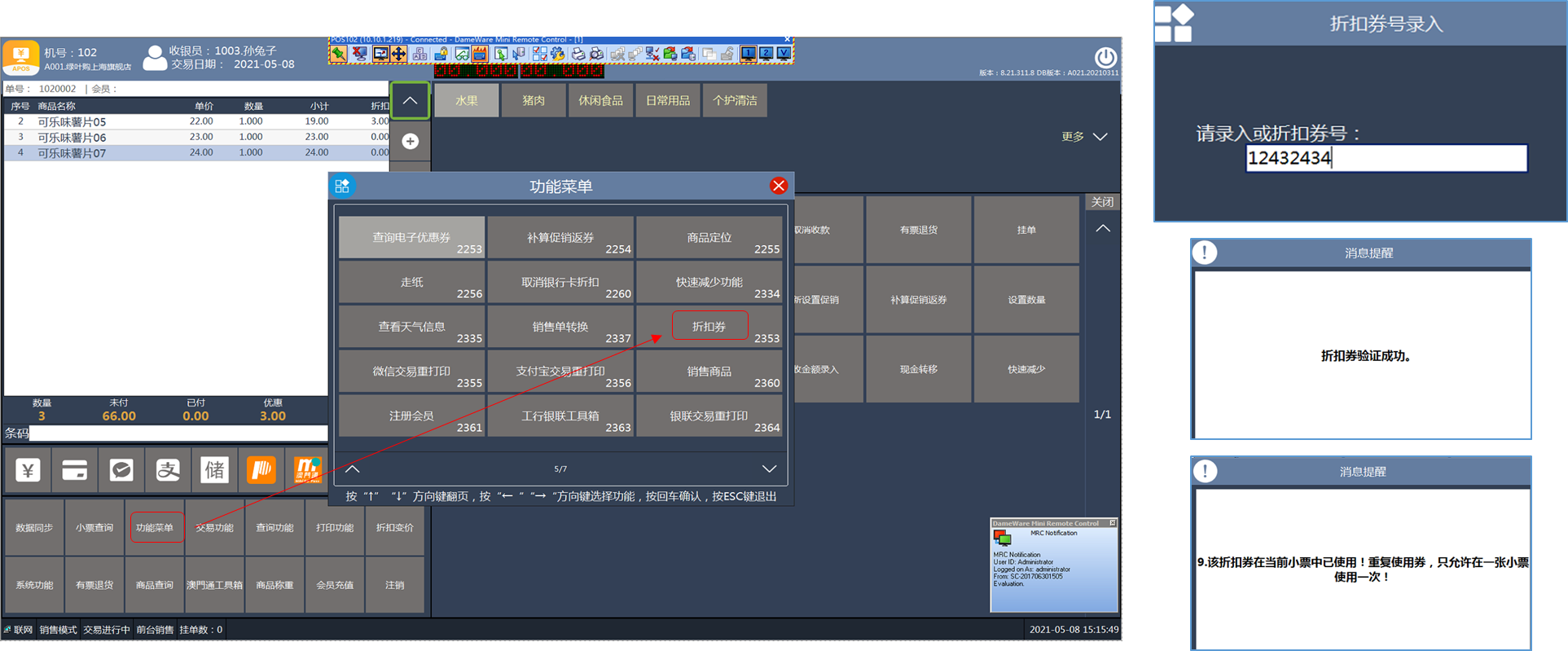Screen dimensions: 1568x651
Task: Choose the bank card payment icon
Action: (x=75, y=470)
